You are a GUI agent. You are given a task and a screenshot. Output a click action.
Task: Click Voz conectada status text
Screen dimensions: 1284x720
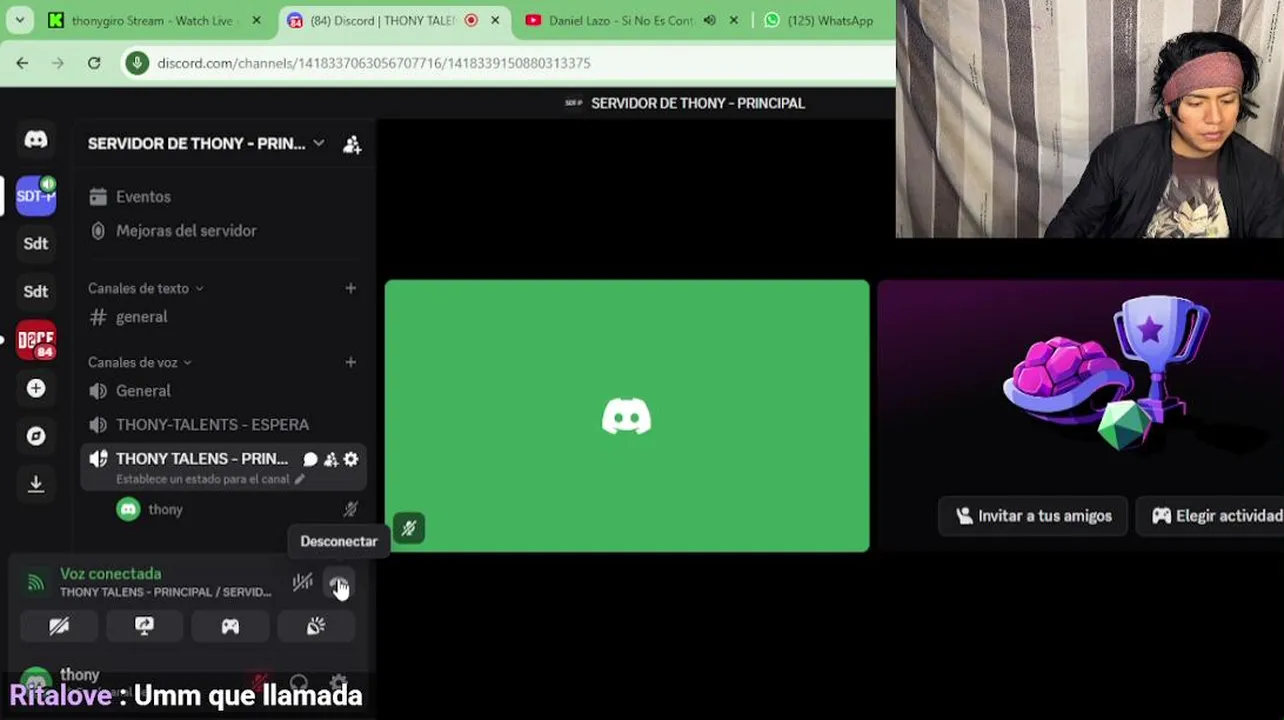click(110, 574)
